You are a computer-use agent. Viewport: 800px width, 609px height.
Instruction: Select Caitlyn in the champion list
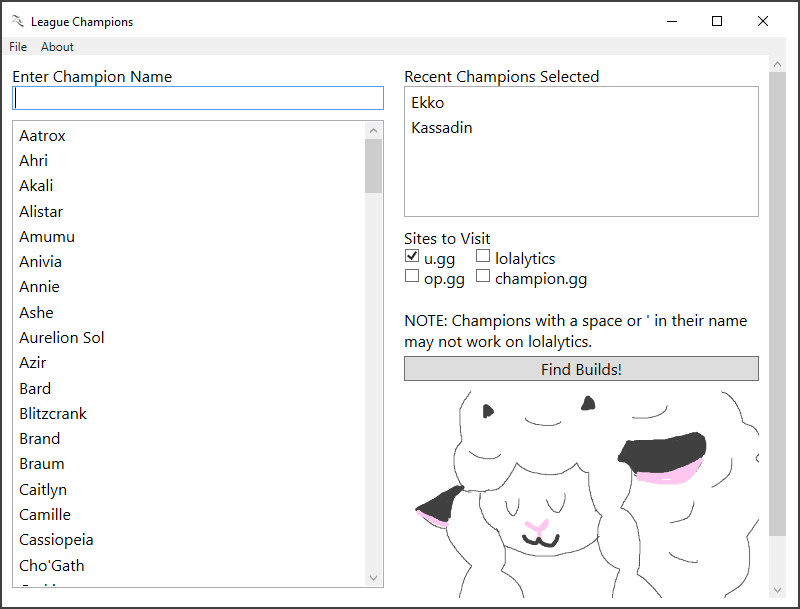[x=189, y=489]
